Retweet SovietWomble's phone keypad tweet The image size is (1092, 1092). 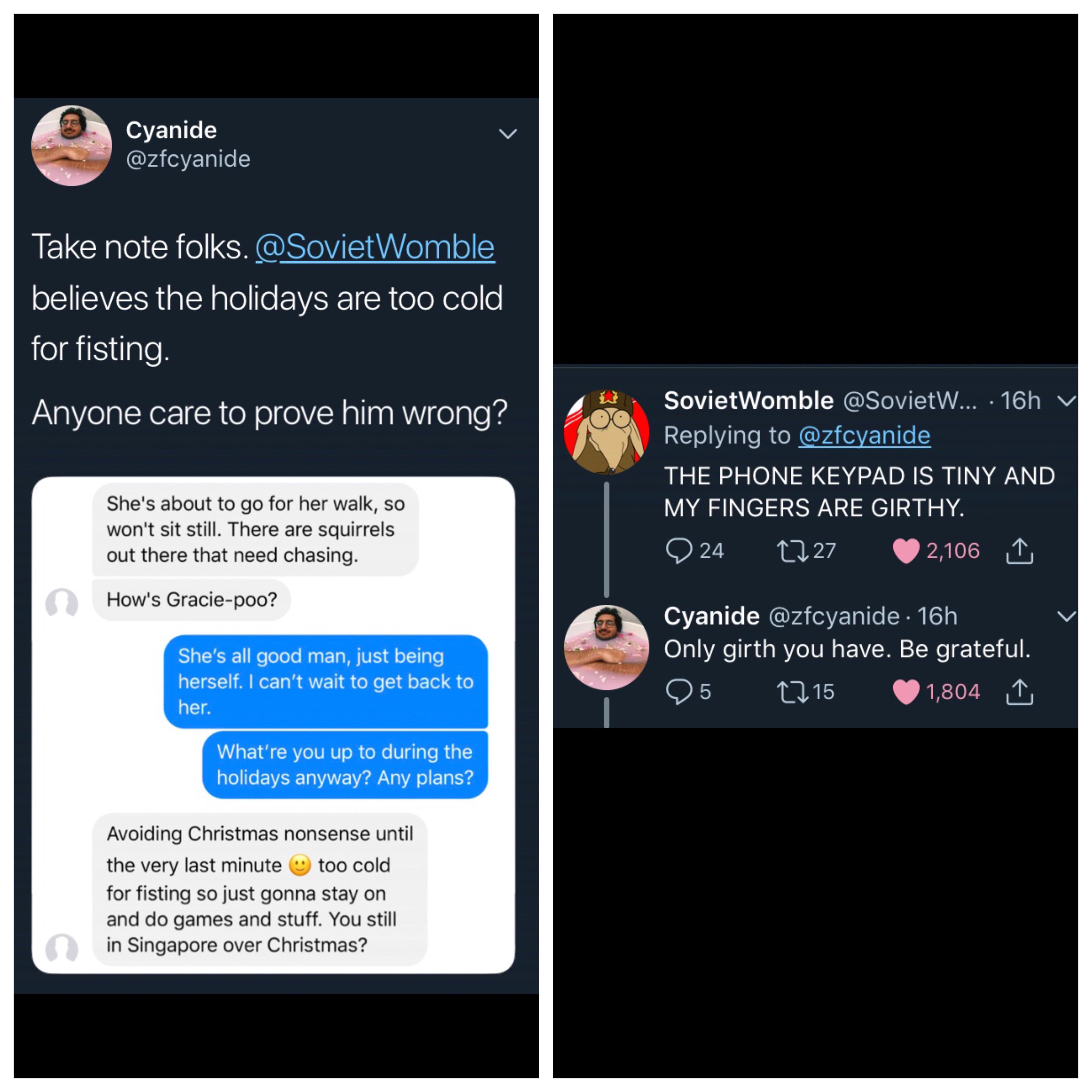792,551
